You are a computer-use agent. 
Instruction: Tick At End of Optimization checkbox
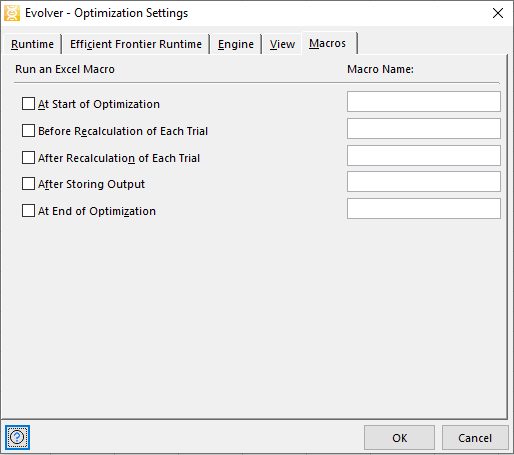(x=28, y=211)
